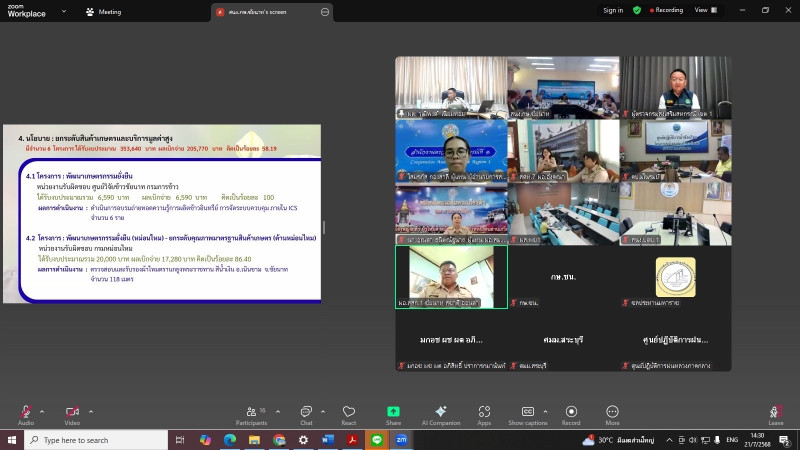Open the React emoji menu

pos(349,414)
